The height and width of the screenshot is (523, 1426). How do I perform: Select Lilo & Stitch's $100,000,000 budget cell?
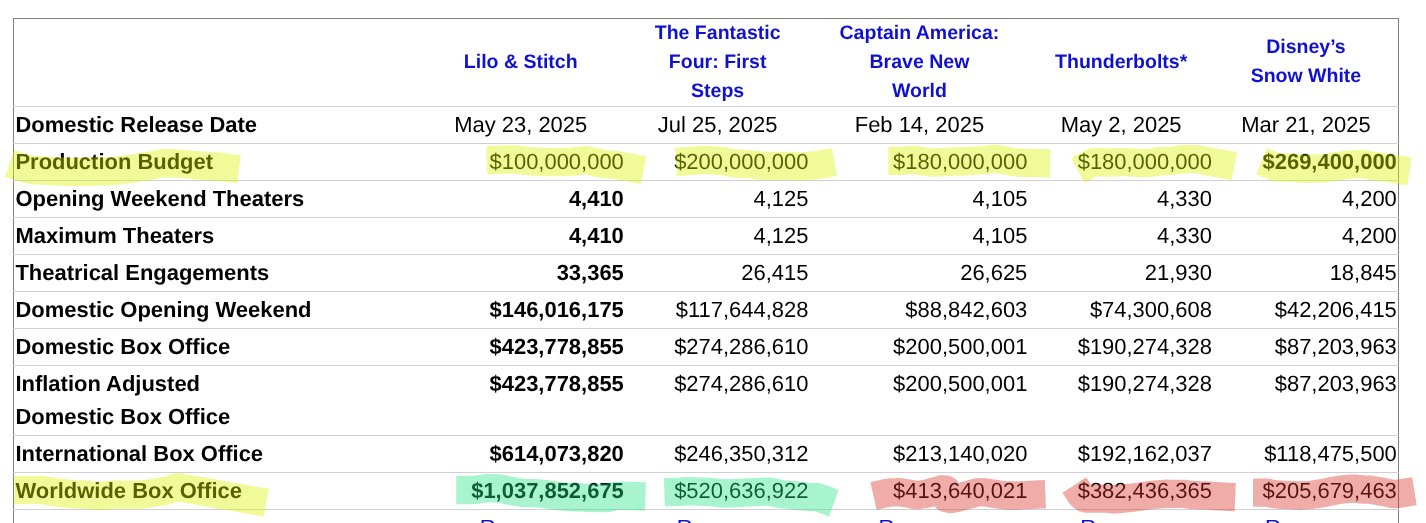(556, 162)
